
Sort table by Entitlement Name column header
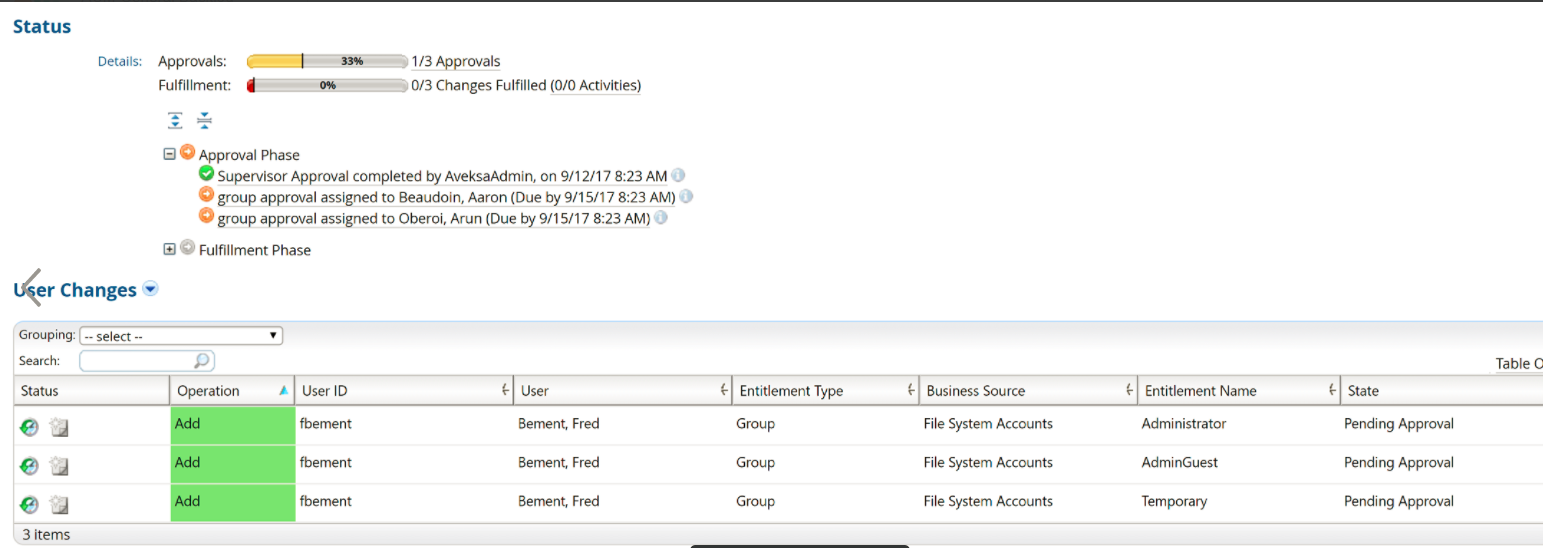point(1200,391)
